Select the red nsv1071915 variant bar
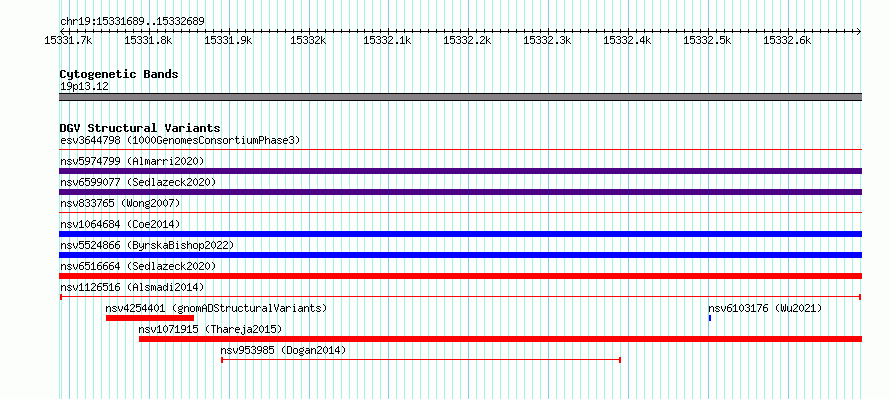This screenshot has width=890, height=399. tap(501, 339)
